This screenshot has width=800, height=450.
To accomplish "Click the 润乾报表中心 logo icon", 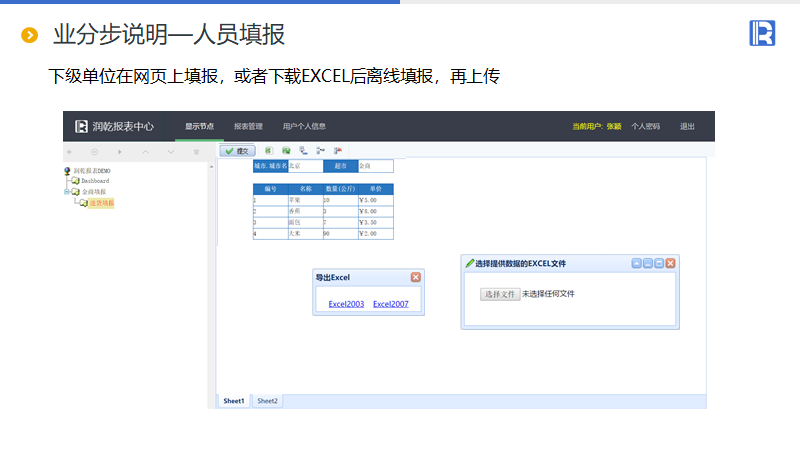I will (81, 127).
